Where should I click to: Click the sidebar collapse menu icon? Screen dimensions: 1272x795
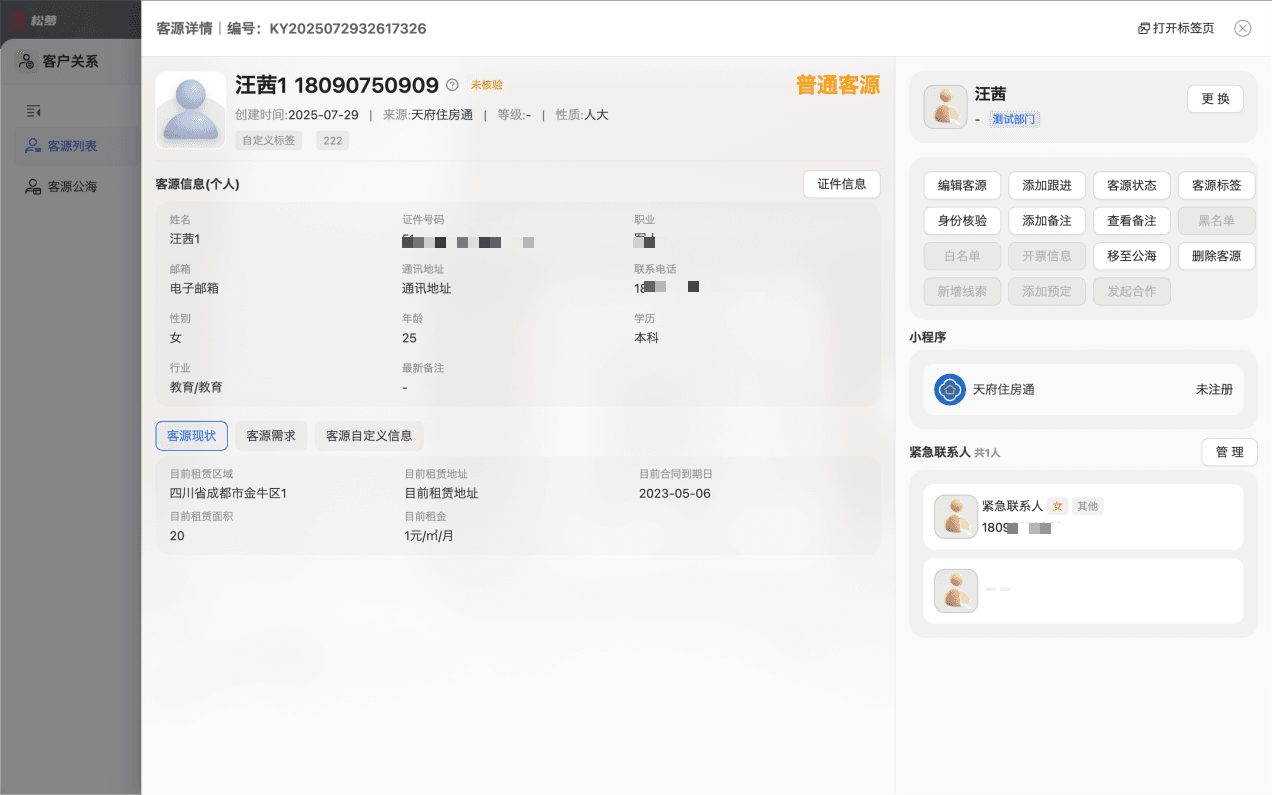pyautogui.click(x=33, y=110)
